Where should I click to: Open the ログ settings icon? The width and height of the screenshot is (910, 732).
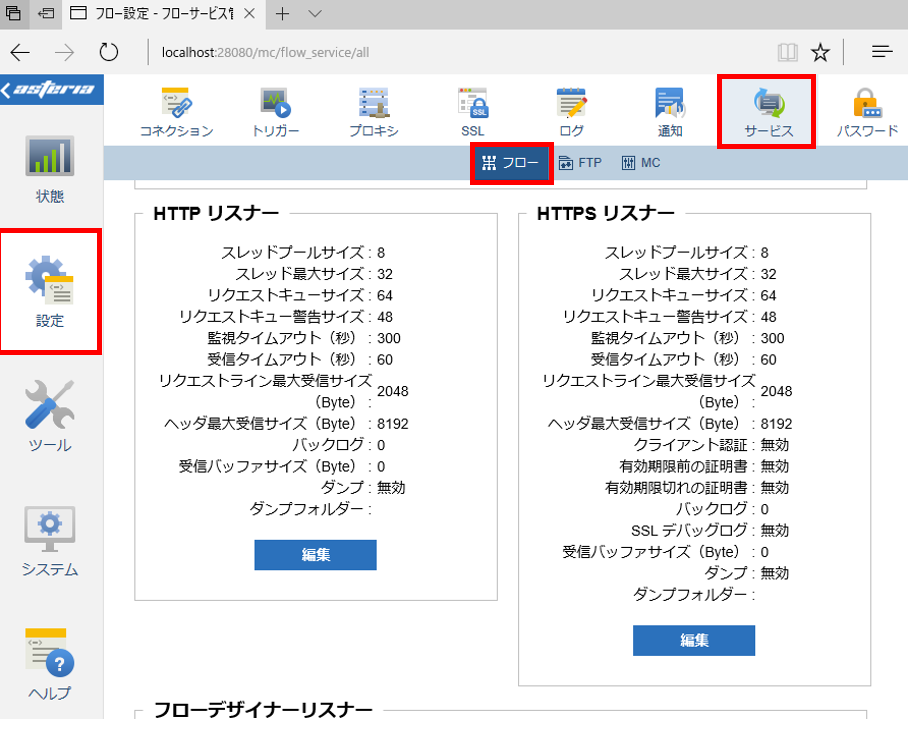[571, 112]
